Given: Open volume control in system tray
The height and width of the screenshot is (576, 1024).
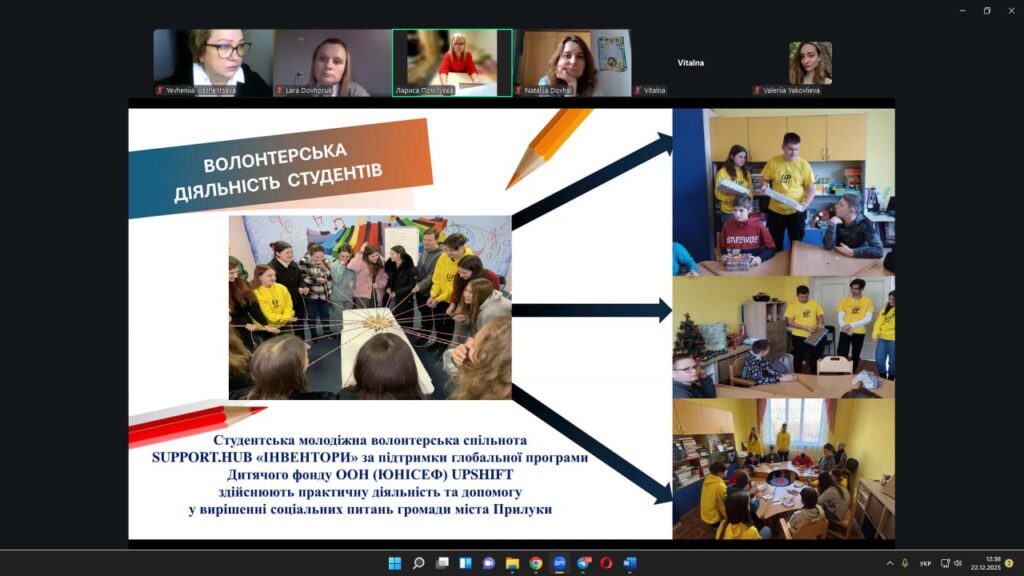Looking at the screenshot, I should tap(958, 563).
